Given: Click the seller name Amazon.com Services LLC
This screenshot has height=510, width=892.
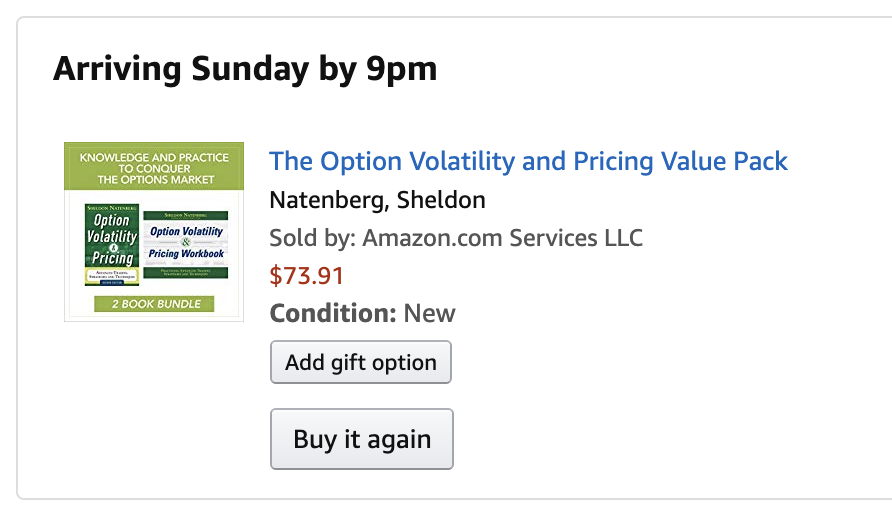Looking at the screenshot, I should pyautogui.click(x=502, y=238).
